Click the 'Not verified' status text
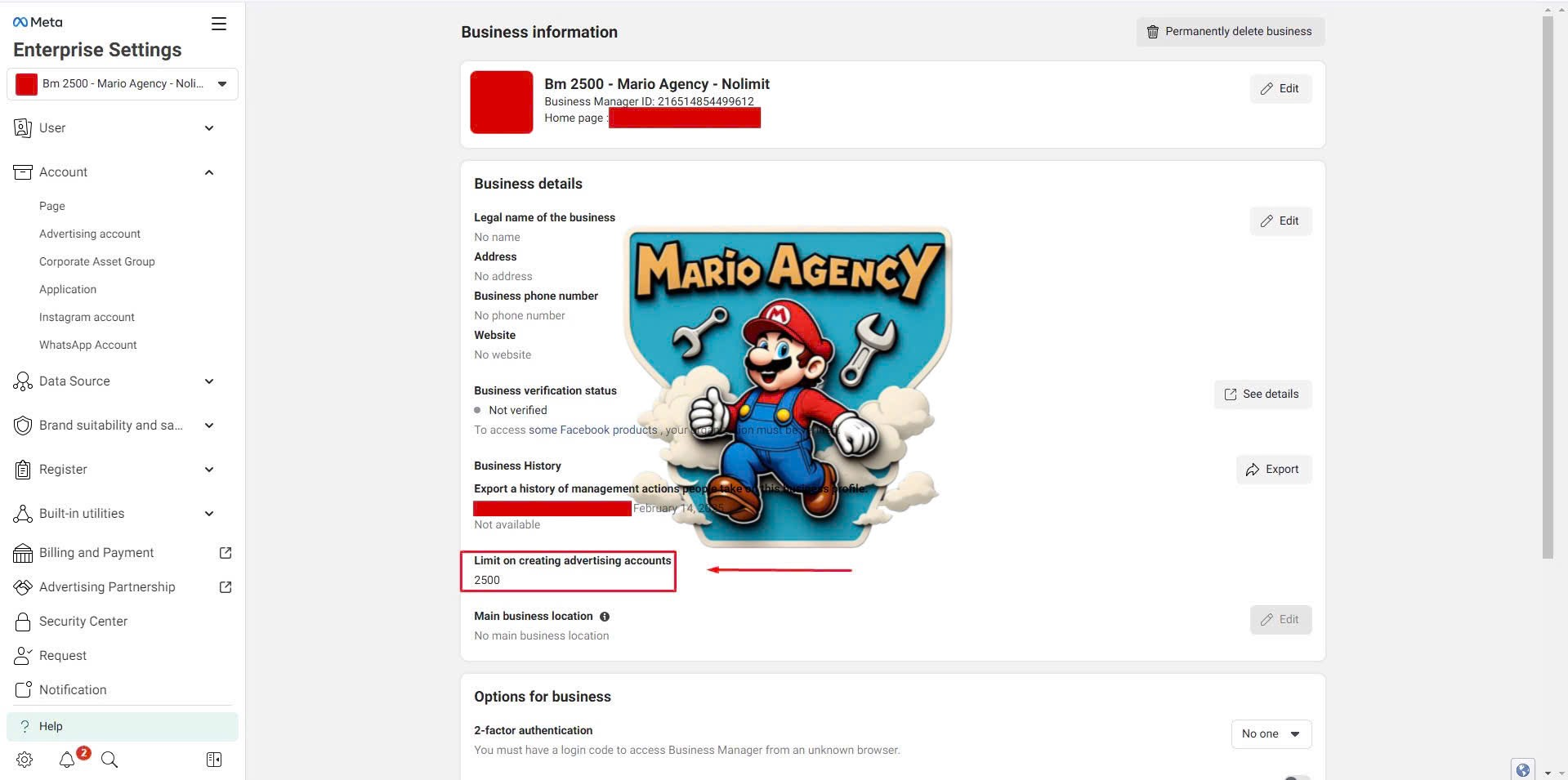The height and width of the screenshot is (780, 1568). 518,411
